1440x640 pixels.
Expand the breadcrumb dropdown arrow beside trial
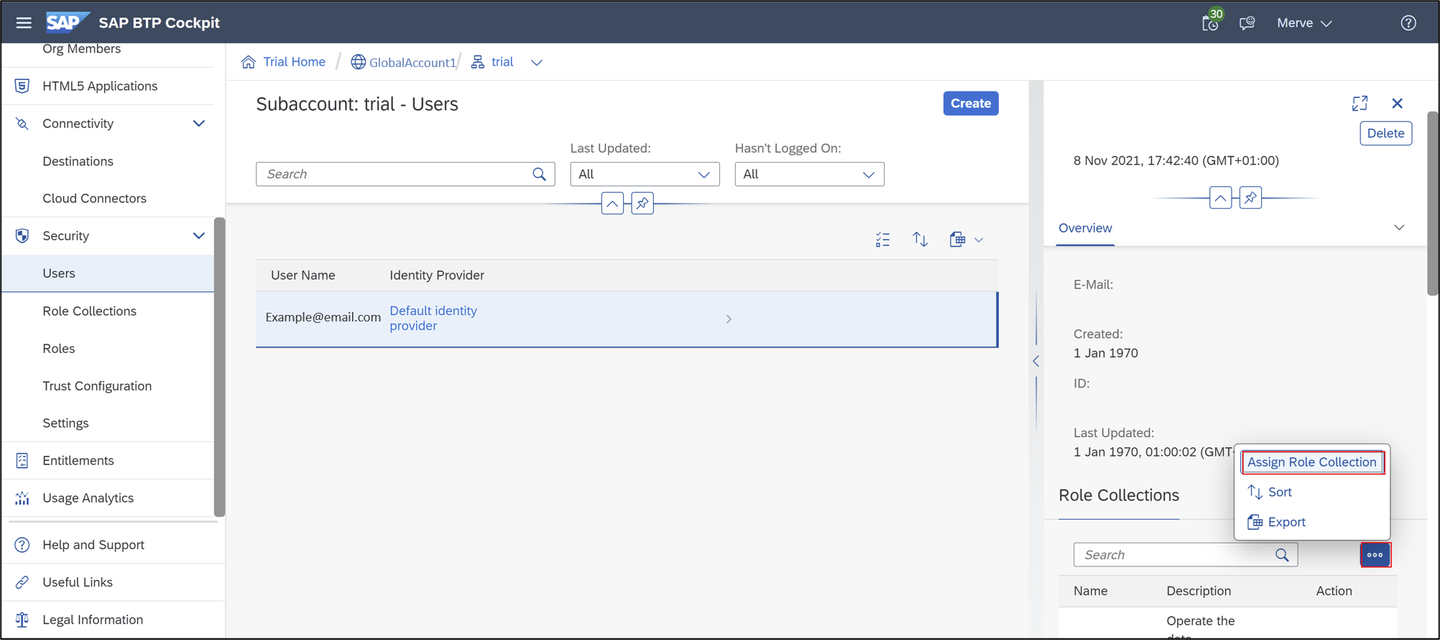pyautogui.click(x=537, y=62)
